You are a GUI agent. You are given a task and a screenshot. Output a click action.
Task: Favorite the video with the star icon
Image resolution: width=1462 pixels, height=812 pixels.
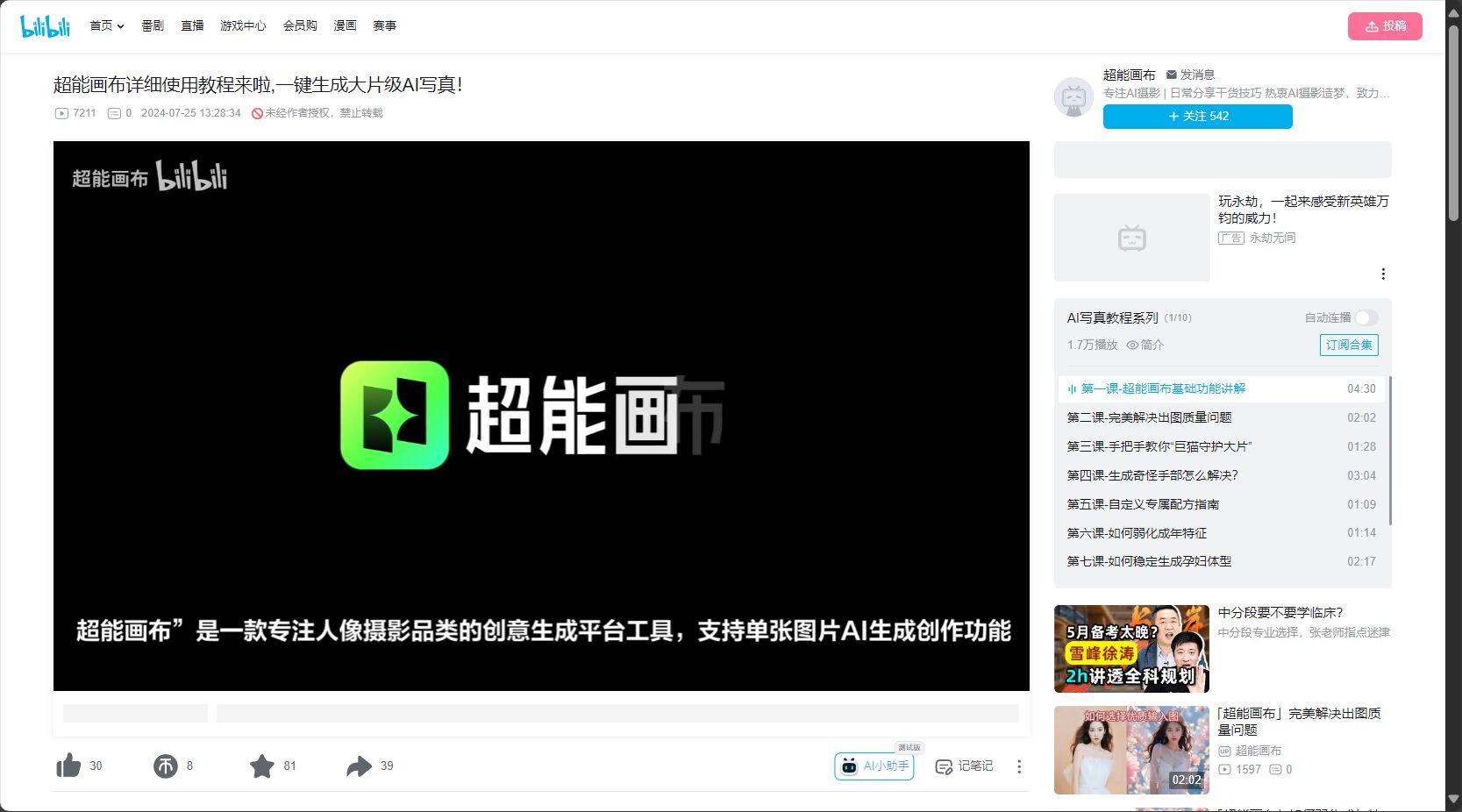pos(261,766)
